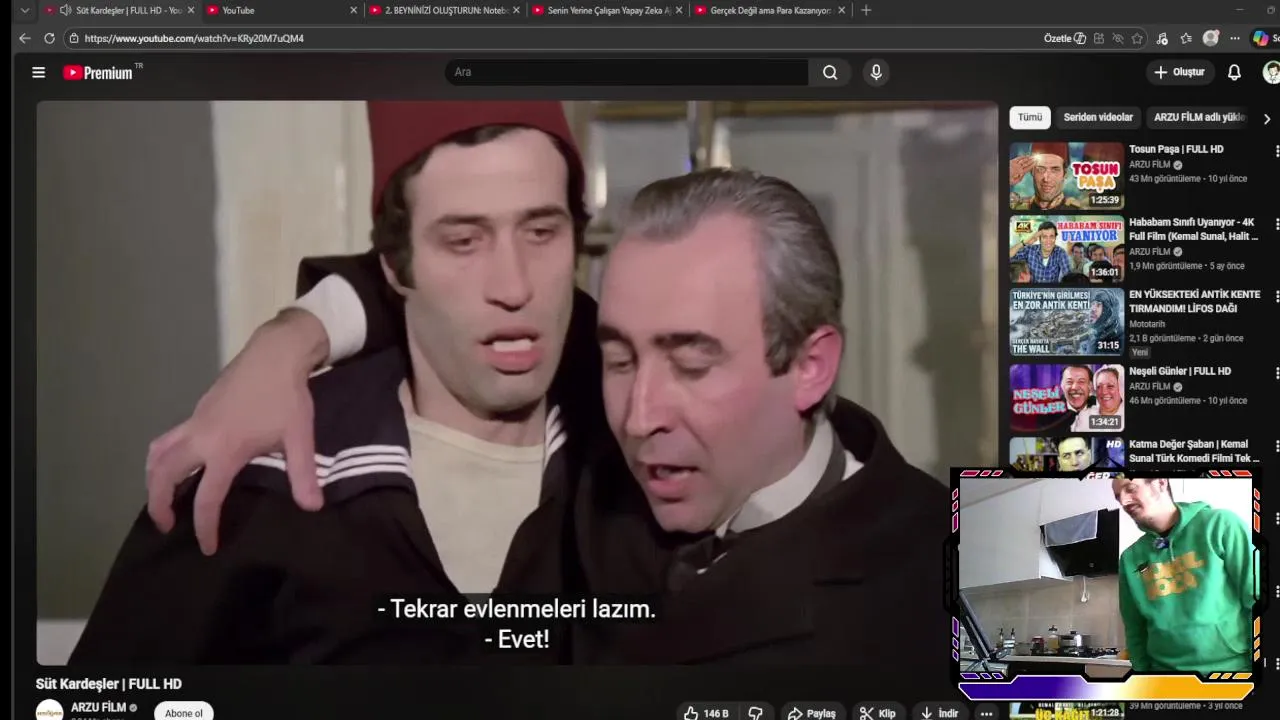Open EN YÜKSEKTEKİ ANTİK KENTE title
Image resolution: width=1280 pixels, height=720 pixels.
point(1195,302)
